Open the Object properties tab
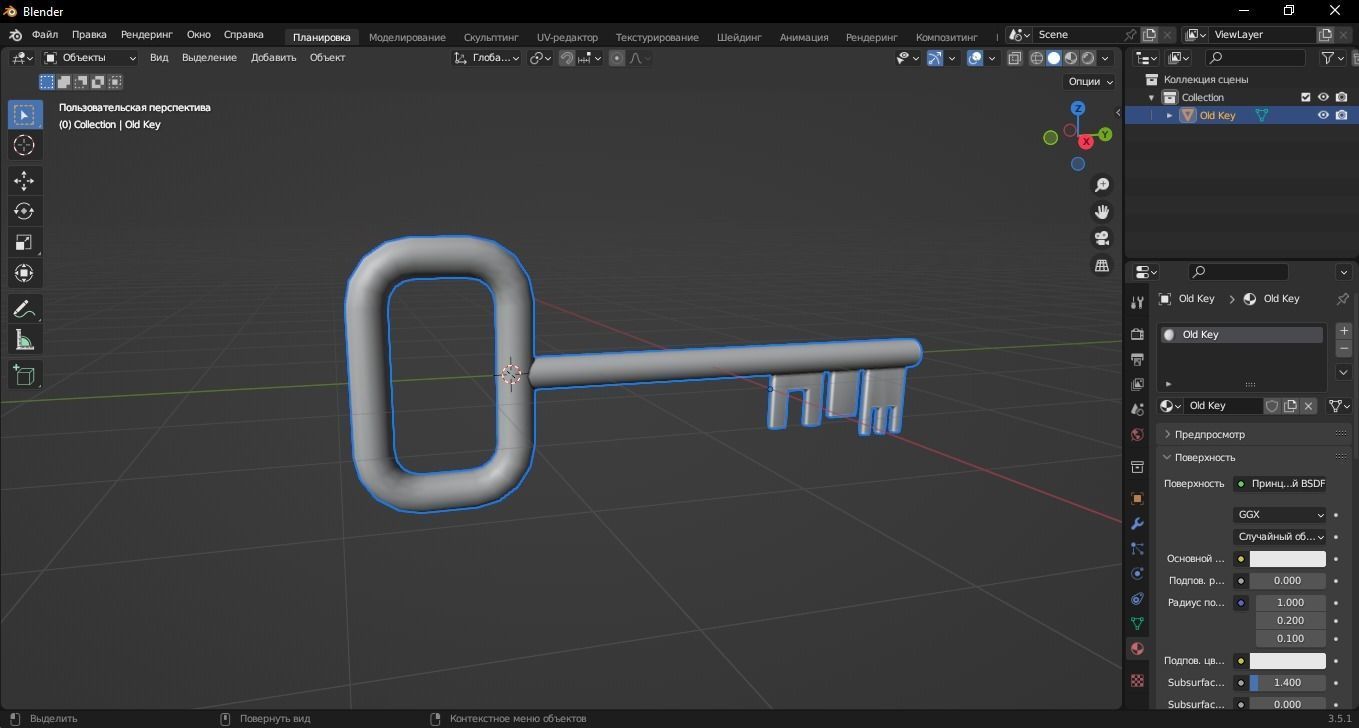Image resolution: width=1359 pixels, height=728 pixels. point(1137,499)
